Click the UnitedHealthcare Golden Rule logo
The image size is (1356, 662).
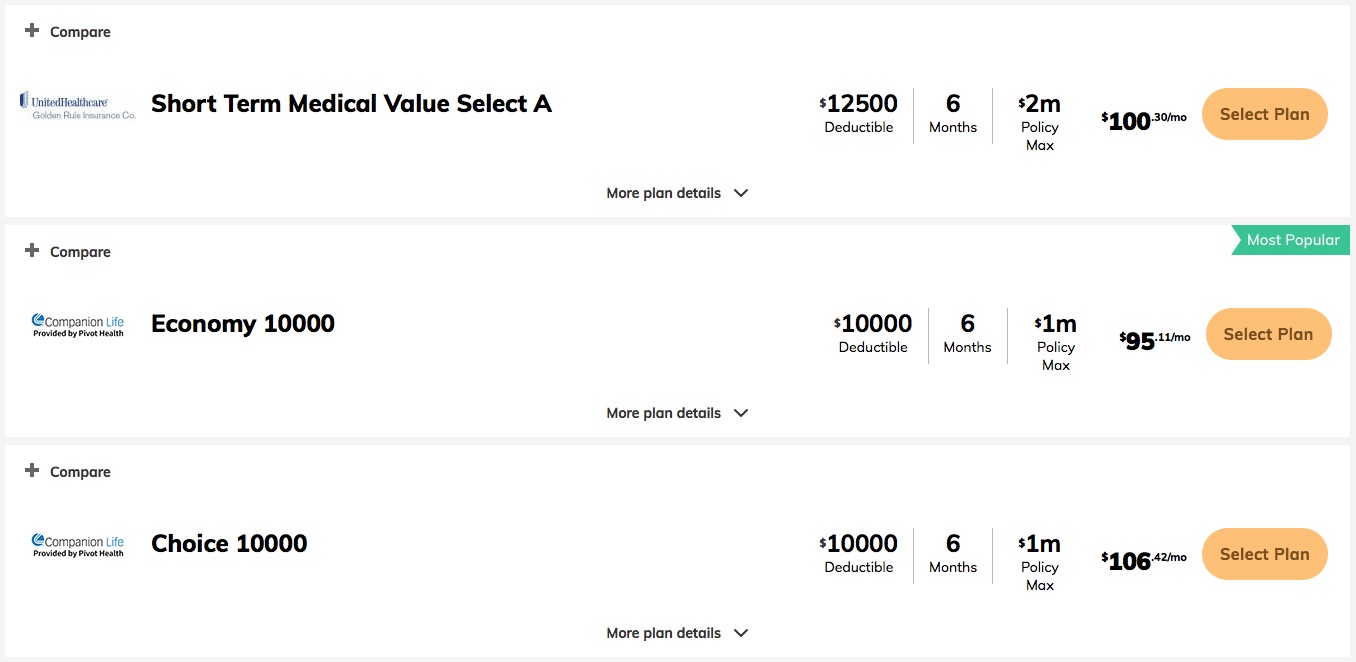[77, 105]
